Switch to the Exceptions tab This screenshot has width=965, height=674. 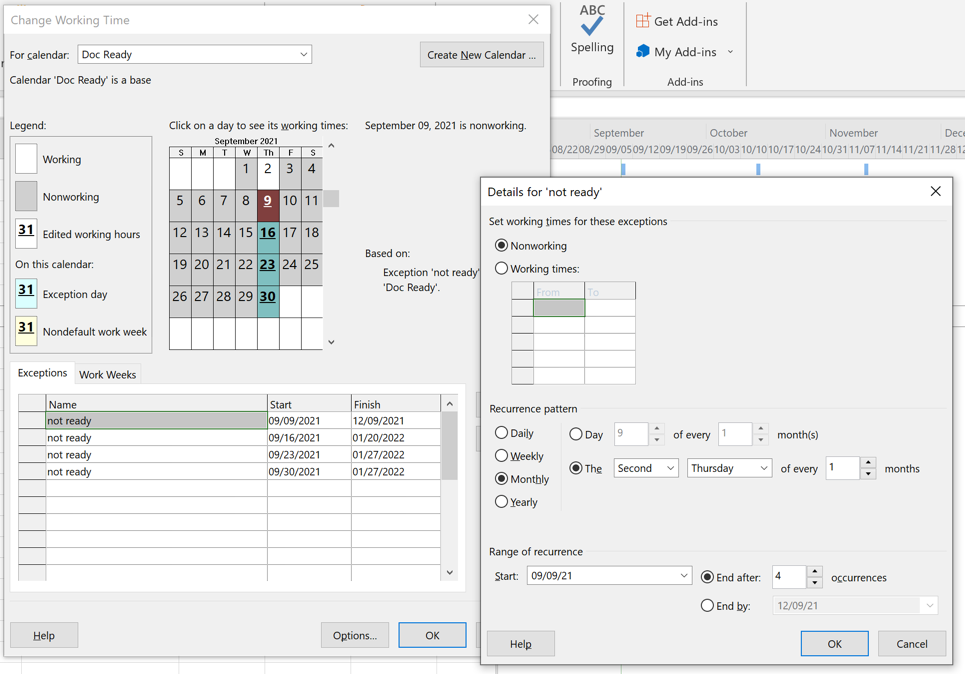(42, 373)
